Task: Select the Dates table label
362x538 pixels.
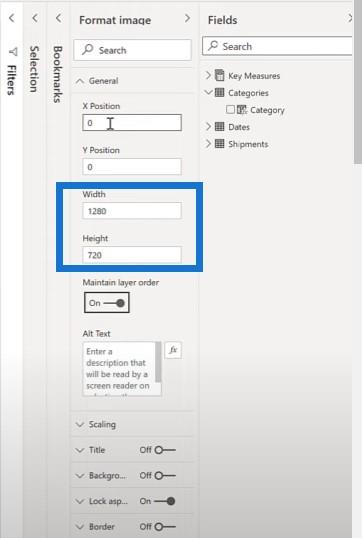Action: 239,127
